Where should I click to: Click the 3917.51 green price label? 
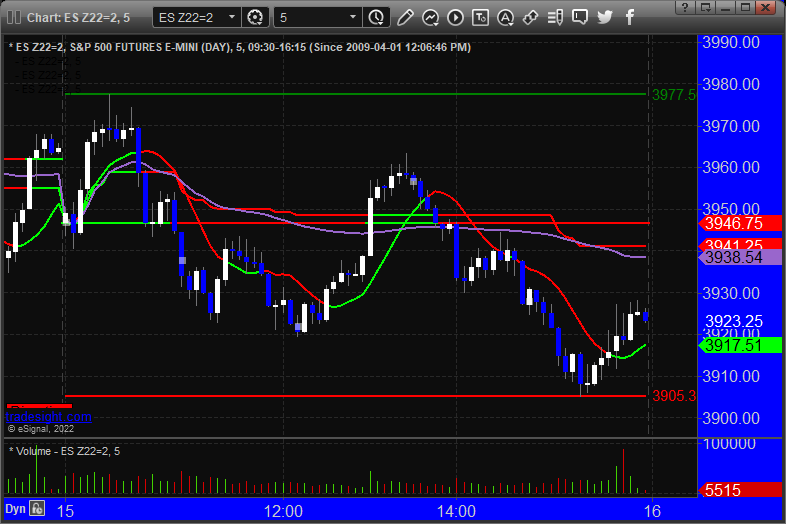point(740,345)
